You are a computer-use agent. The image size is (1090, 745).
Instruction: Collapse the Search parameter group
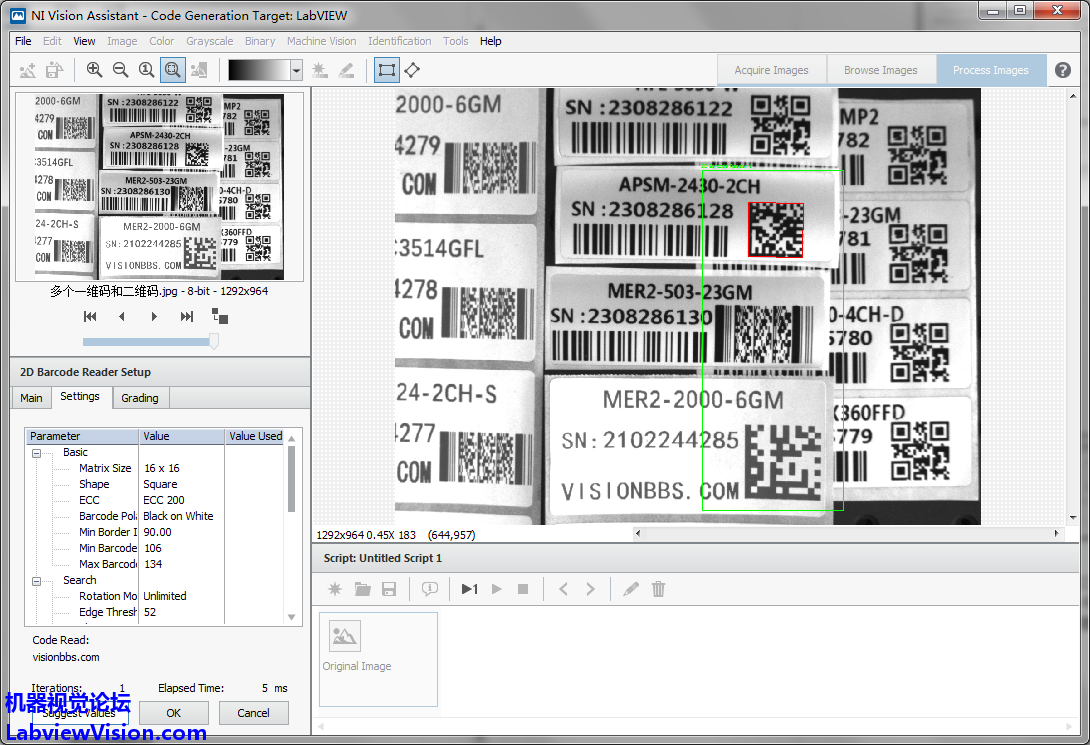coord(37,581)
